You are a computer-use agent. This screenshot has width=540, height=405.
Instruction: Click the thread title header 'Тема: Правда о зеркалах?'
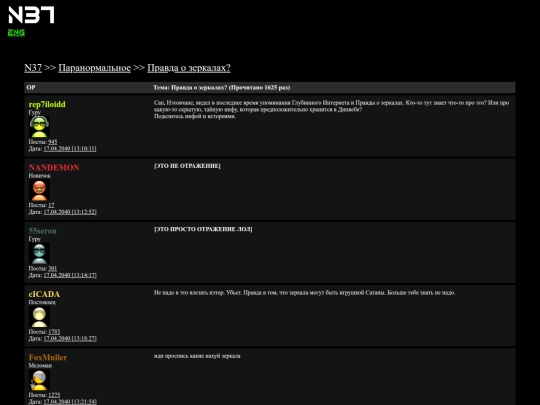click(x=221, y=87)
